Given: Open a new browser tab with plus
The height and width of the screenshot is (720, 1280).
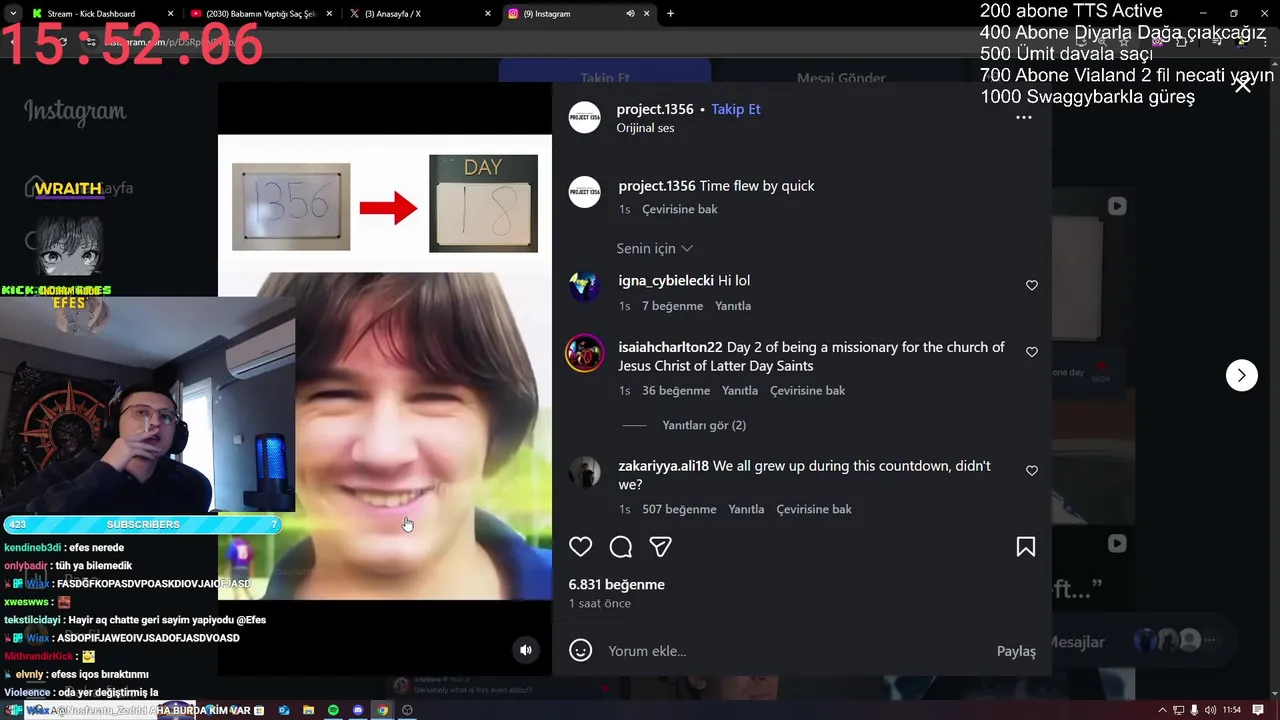Looking at the screenshot, I should point(670,14).
